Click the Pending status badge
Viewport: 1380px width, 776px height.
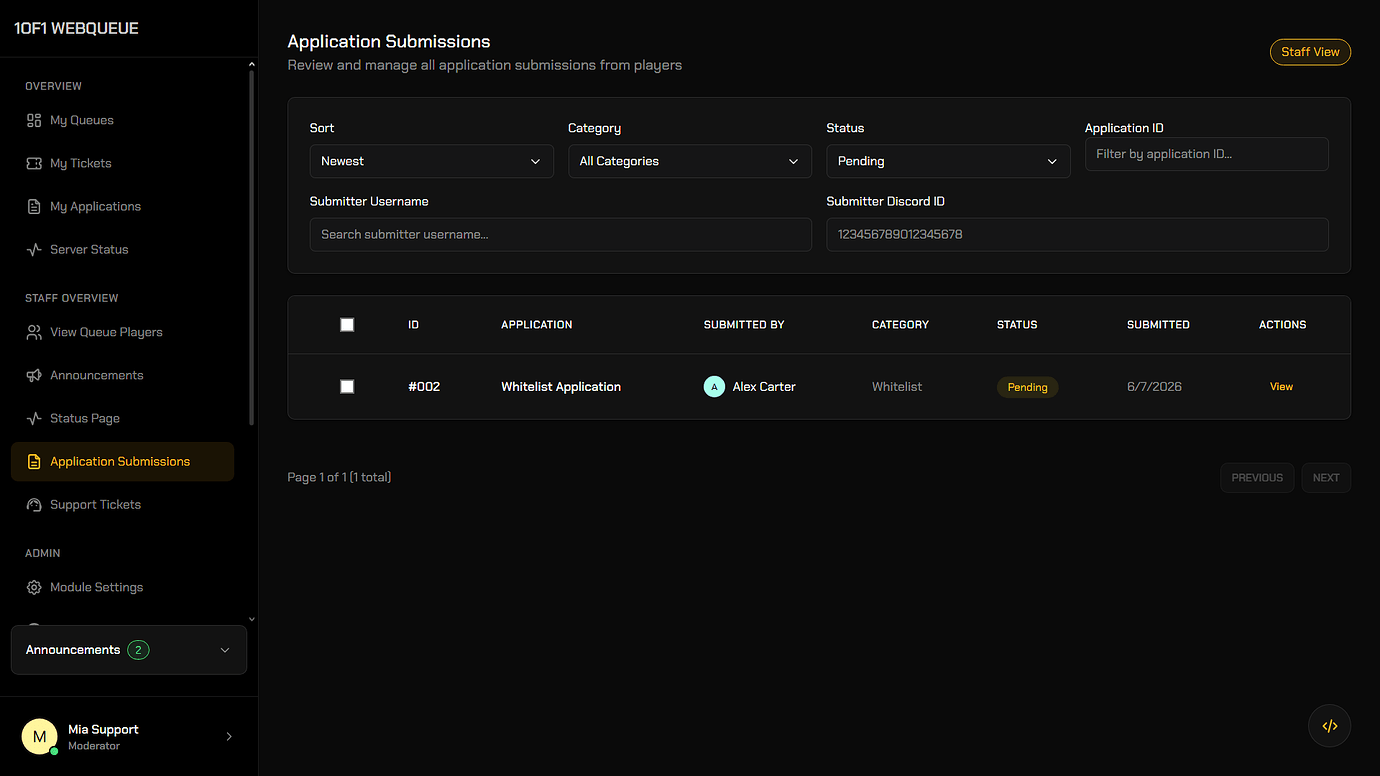coord(1027,387)
